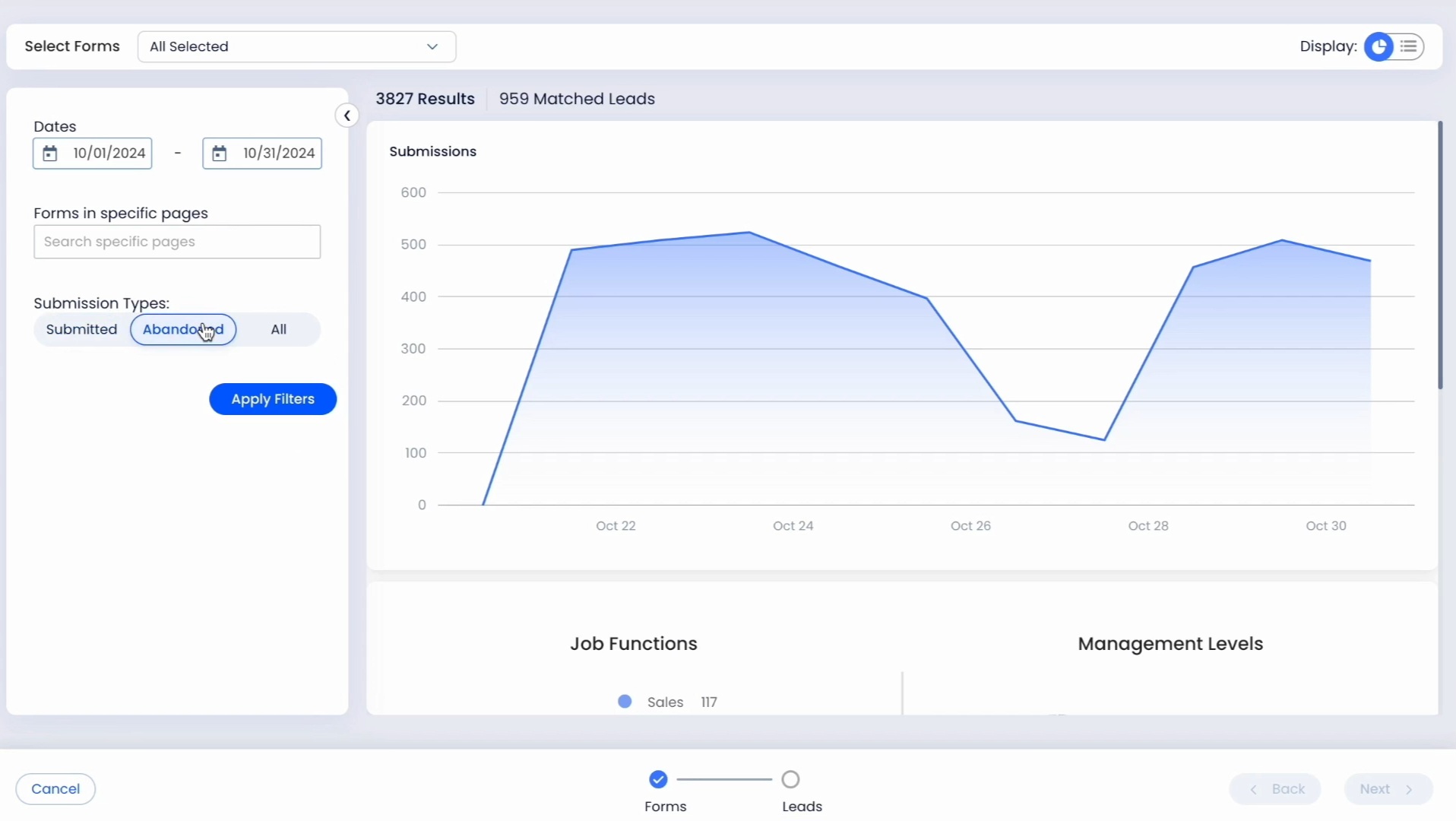Viewport: 1456px width, 821px height.
Task: Open the Select Forms dropdown
Action: [x=296, y=46]
